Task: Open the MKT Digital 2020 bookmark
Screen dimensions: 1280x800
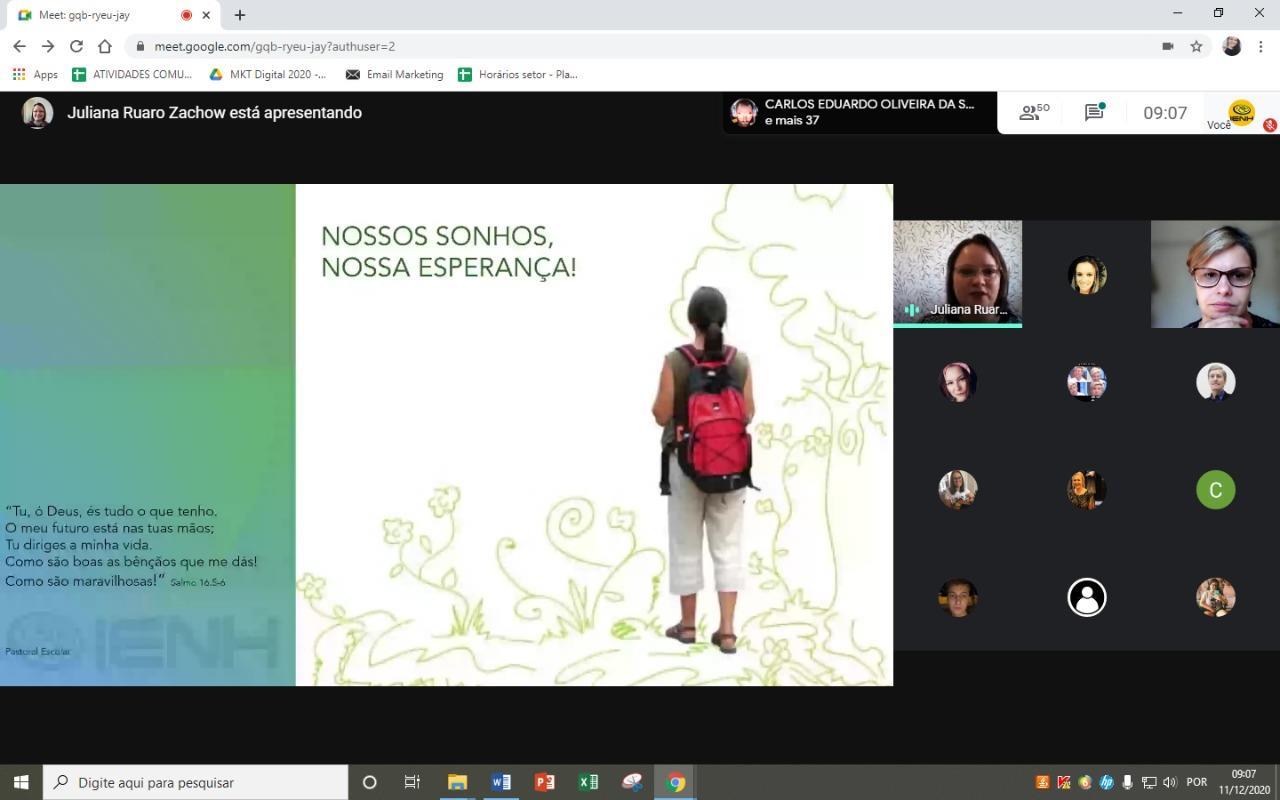Action: [x=267, y=74]
